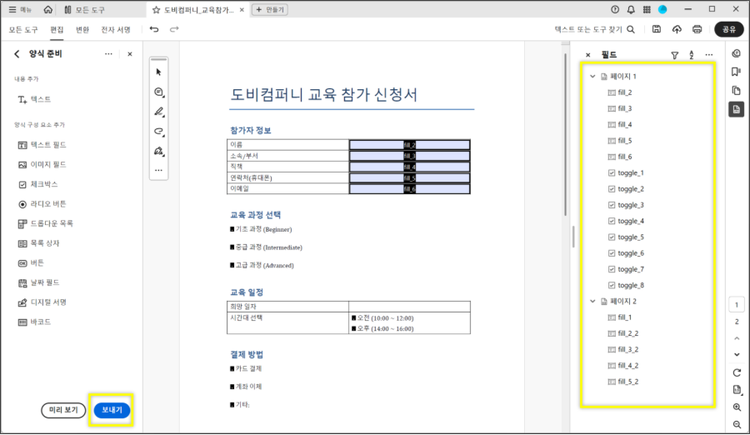
Task: Click the fill_6 field for 이메일
Action: point(409,189)
